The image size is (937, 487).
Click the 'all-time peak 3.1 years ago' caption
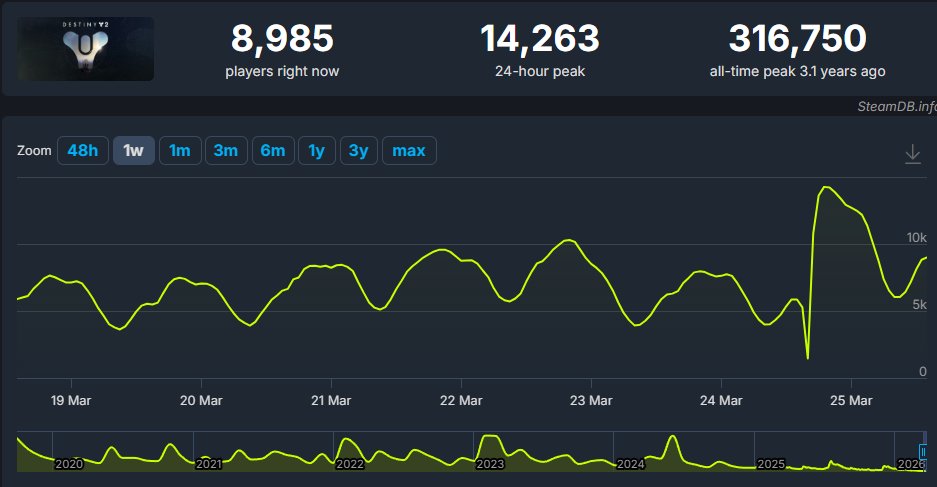coord(797,72)
